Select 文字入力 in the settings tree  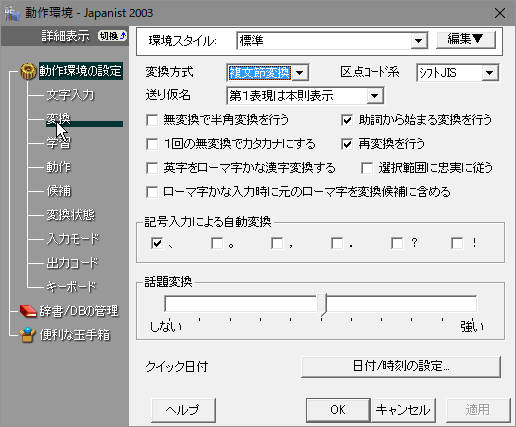click(x=70, y=95)
